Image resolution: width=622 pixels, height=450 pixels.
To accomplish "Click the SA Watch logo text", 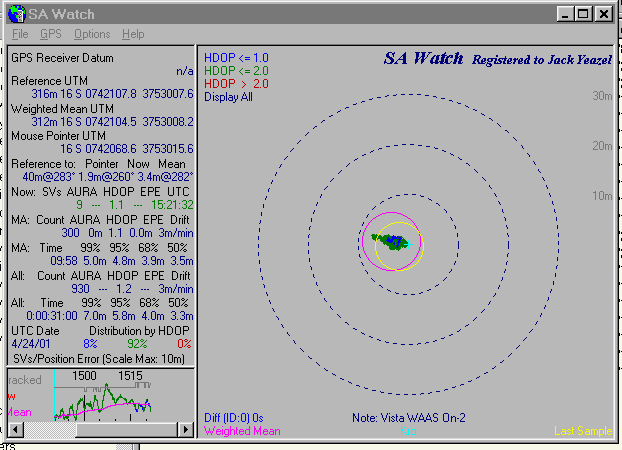I will (423, 59).
